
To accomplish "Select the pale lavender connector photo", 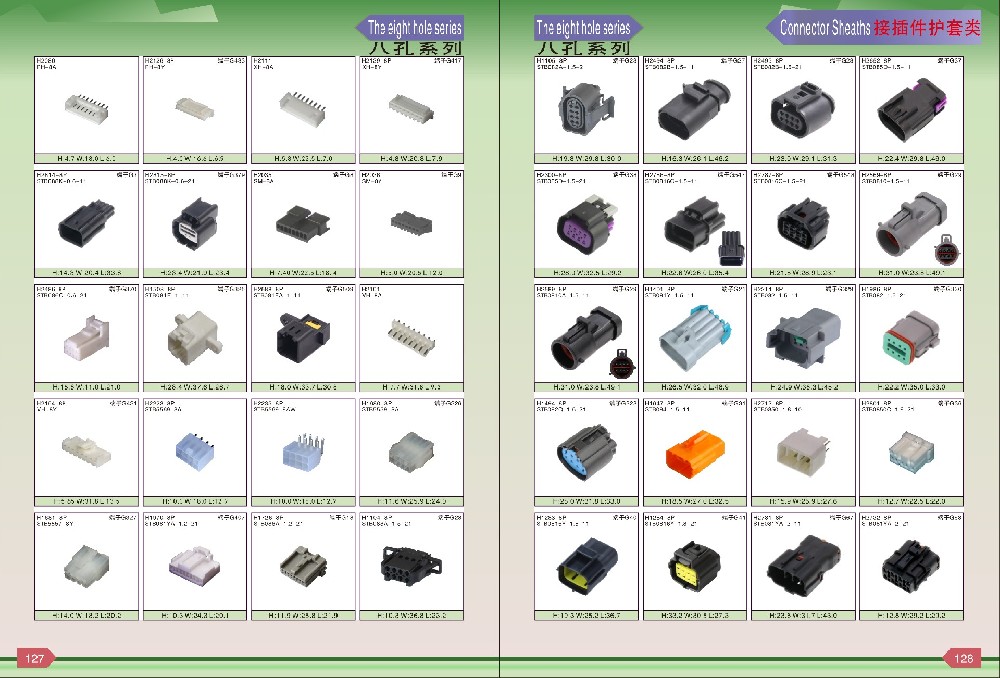I will pyautogui.click(x=195, y=566).
